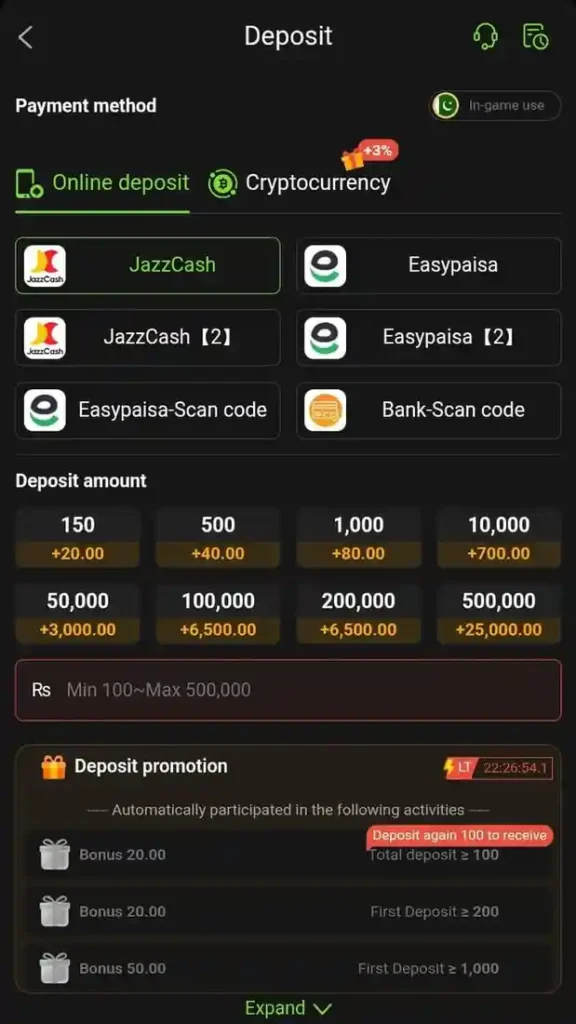Tap the Bank-Scan code card icon

point(325,410)
